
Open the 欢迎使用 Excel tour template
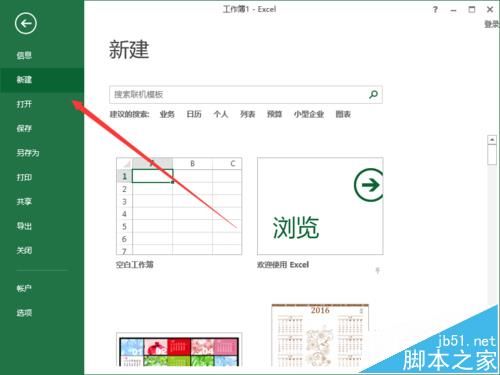tap(320, 206)
